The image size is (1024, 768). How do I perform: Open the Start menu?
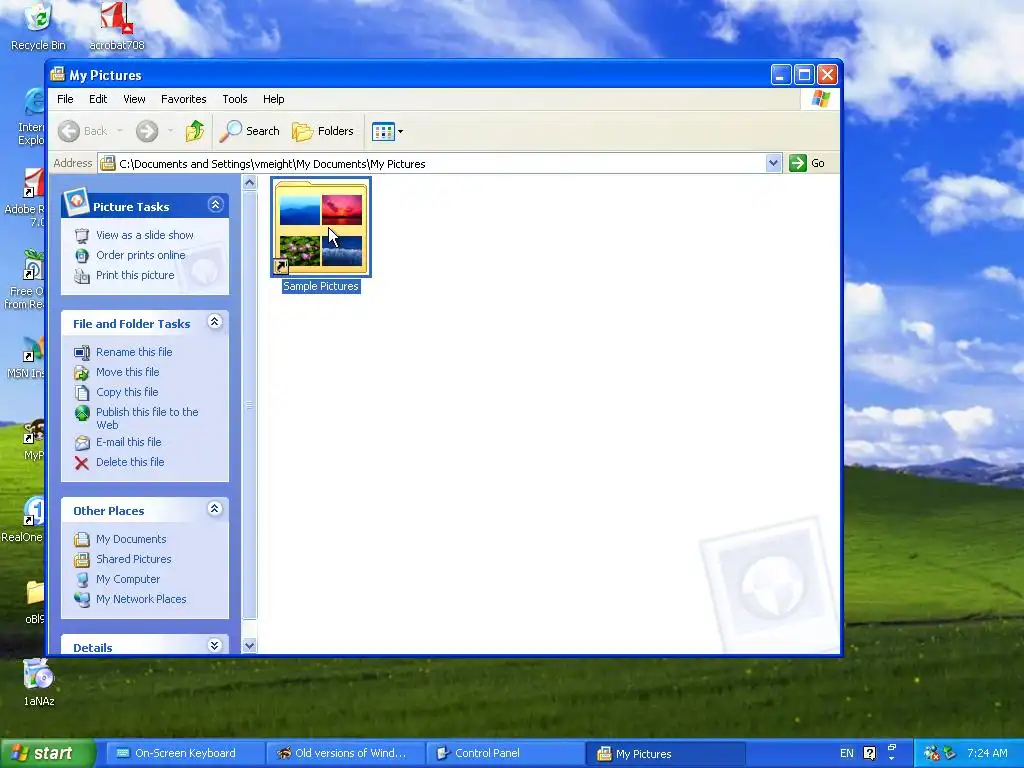coord(47,754)
